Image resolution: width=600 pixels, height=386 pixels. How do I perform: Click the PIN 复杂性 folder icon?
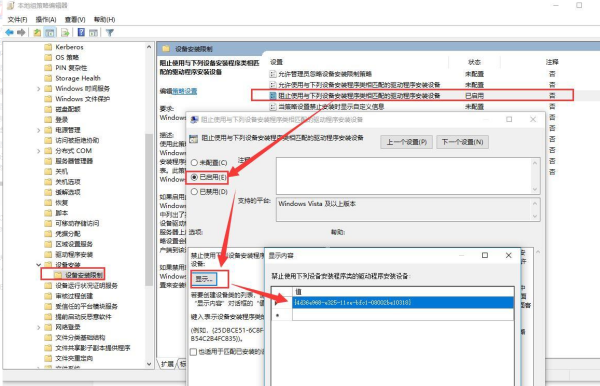(48, 68)
